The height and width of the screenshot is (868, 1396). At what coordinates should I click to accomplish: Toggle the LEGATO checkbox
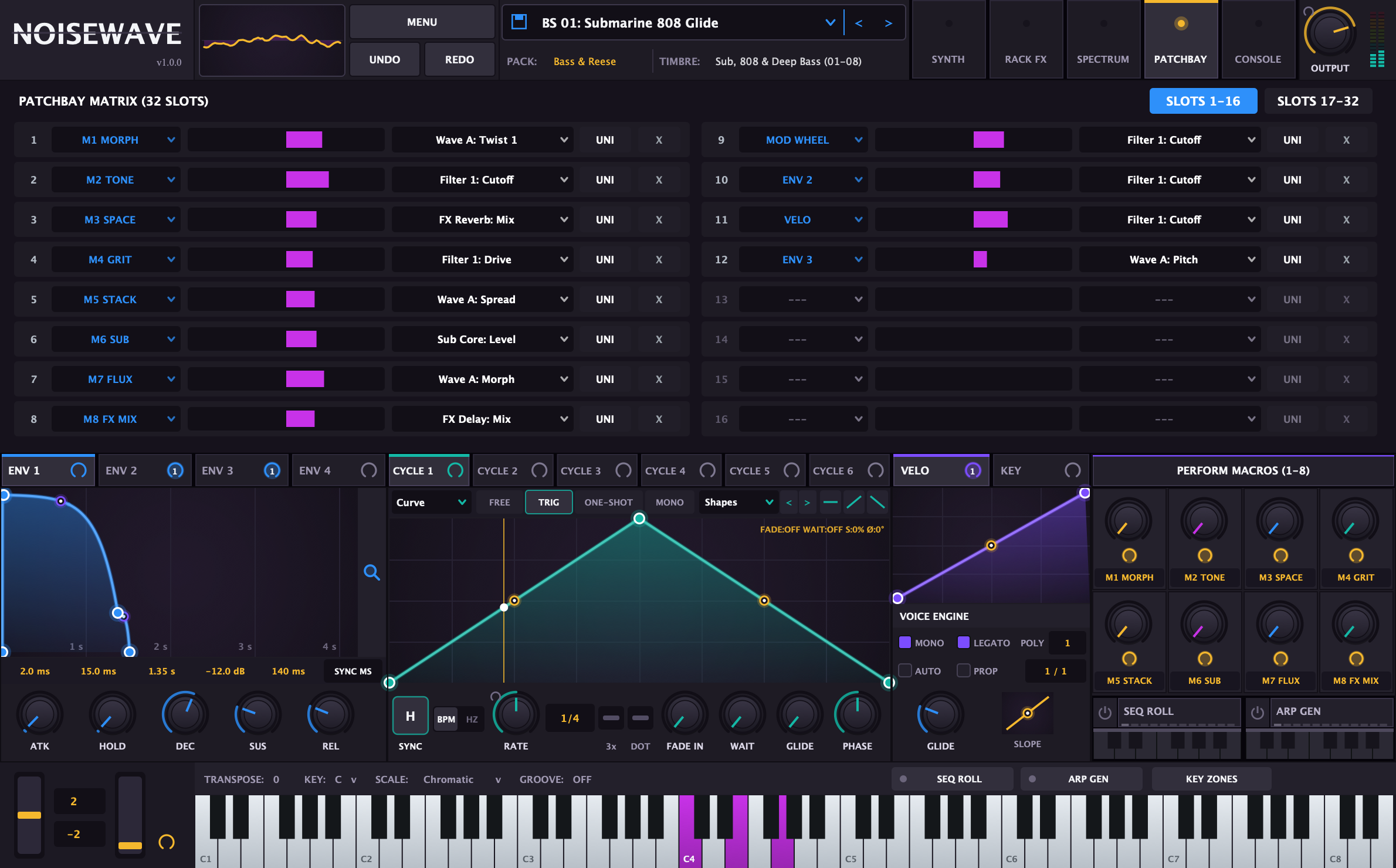963,643
